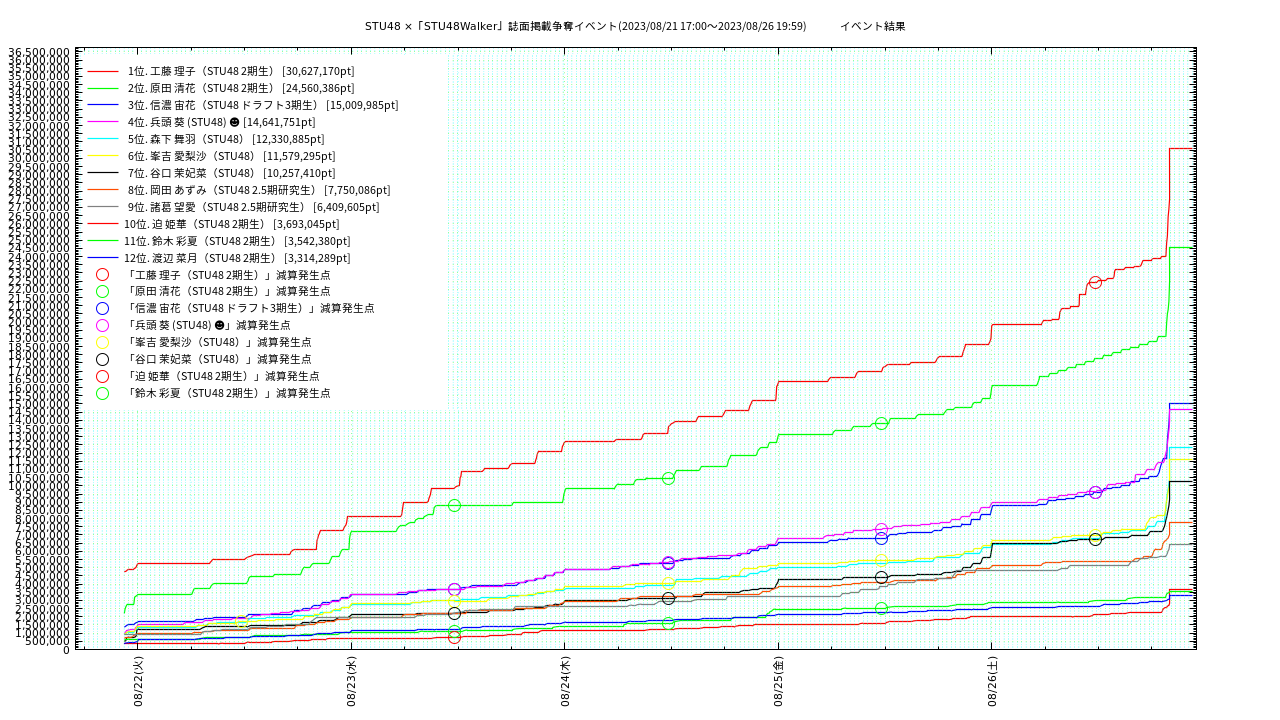Click the red circle icon for 迫 姫華 減算発生点
The image size is (1280, 720).
[103, 377]
